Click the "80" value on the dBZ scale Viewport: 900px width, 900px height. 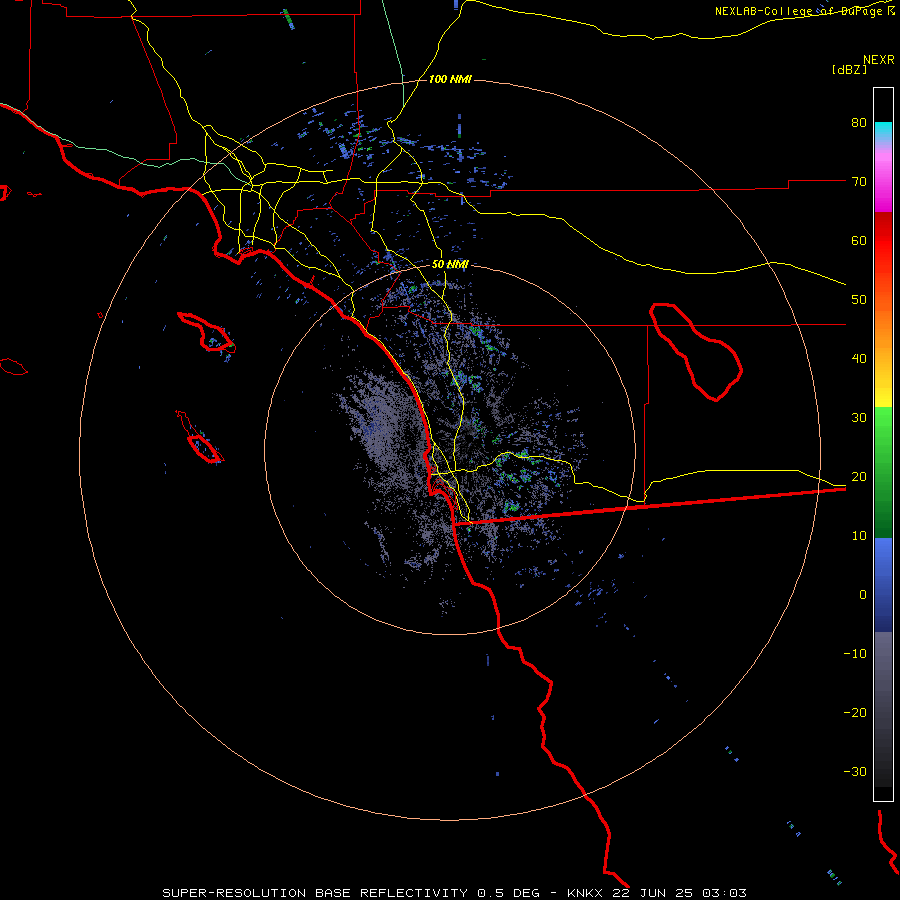859,123
